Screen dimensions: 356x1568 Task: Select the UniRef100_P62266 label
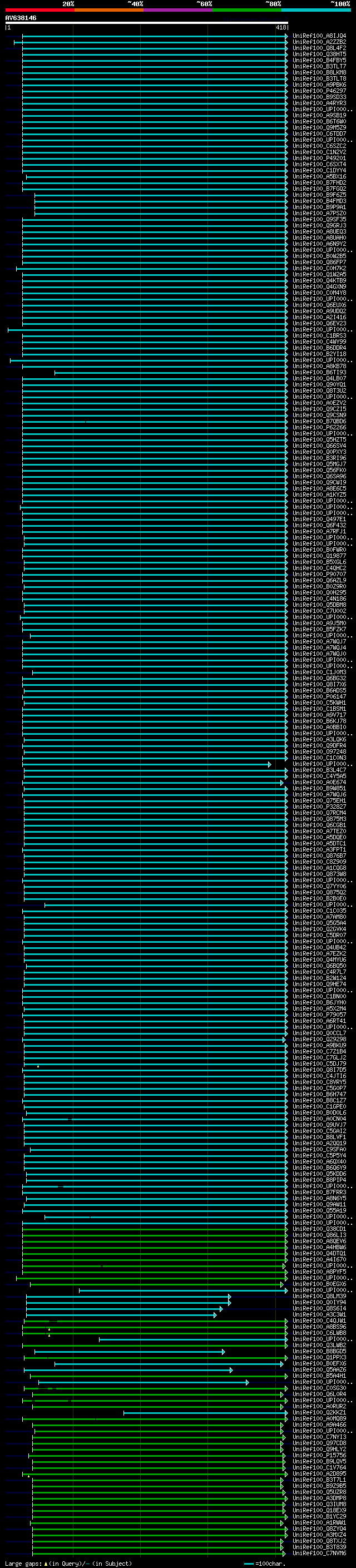click(x=319, y=427)
